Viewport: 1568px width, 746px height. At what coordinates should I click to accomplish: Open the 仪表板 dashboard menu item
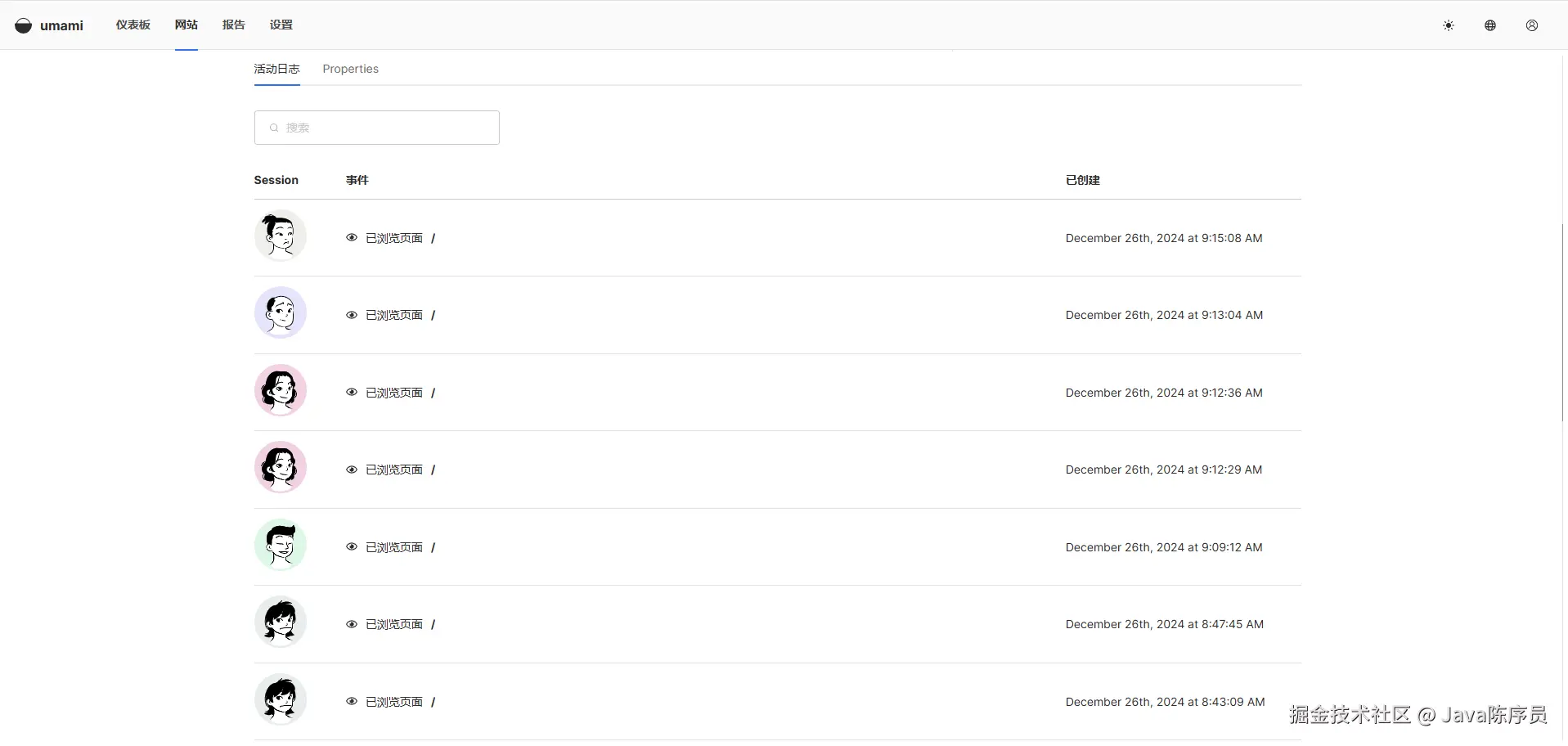(133, 25)
